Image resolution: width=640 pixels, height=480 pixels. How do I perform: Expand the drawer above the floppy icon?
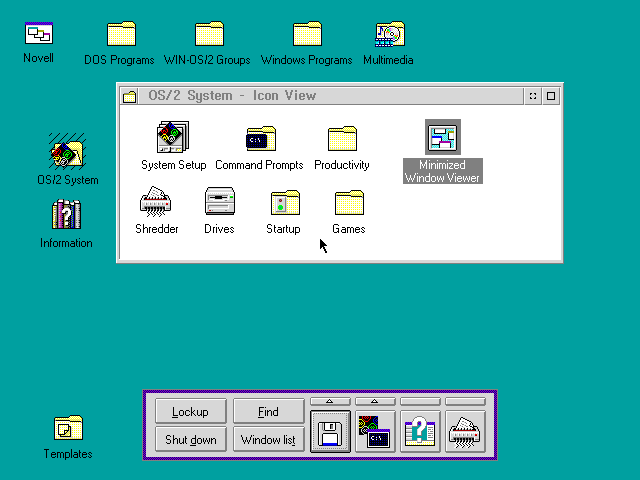coord(330,402)
